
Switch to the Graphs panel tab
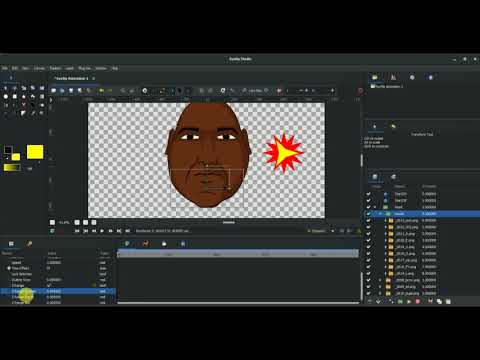pyautogui.click(x=145, y=244)
